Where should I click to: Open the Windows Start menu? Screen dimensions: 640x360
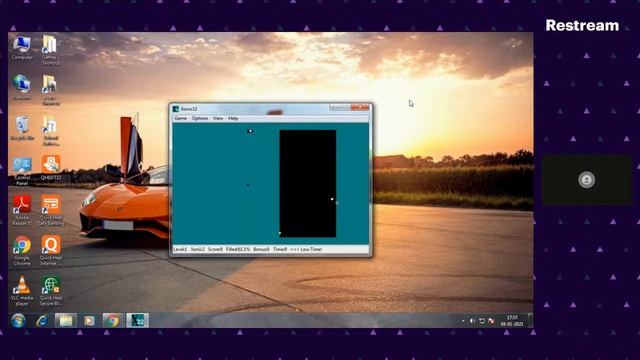[x=18, y=320]
